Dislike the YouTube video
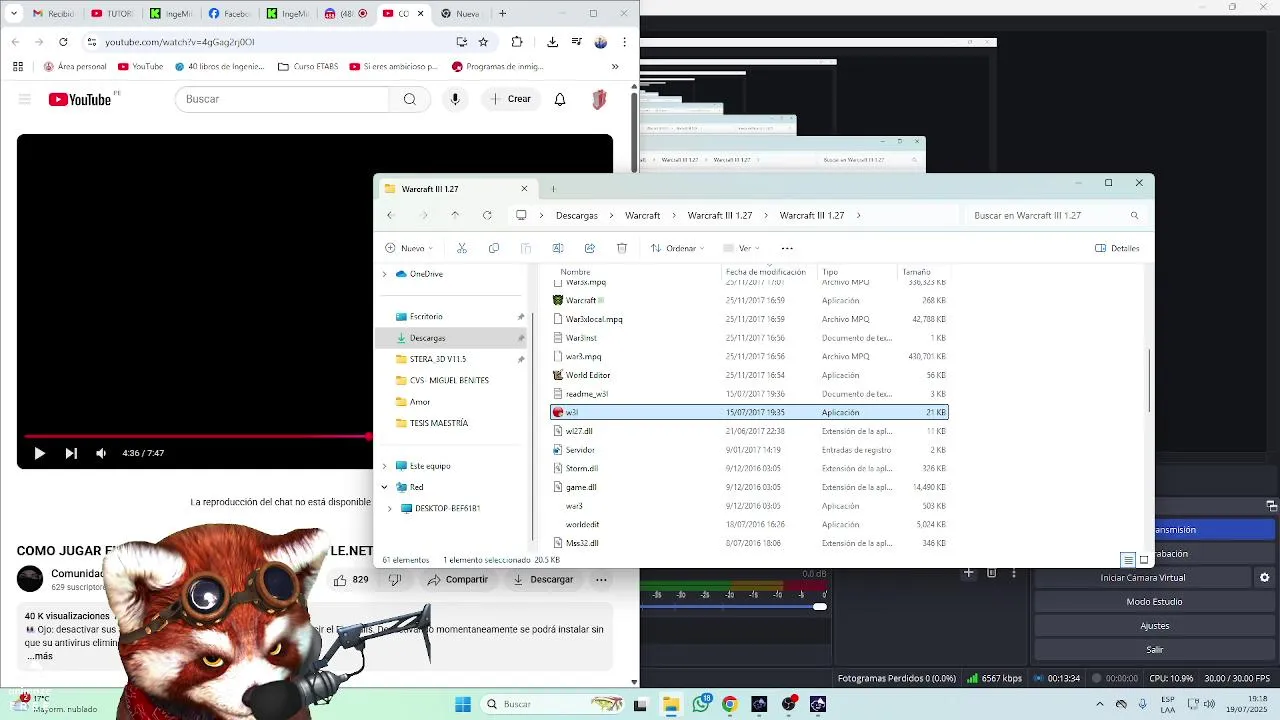1280x720 pixels. pyautogui.click(x=395, y=579)
